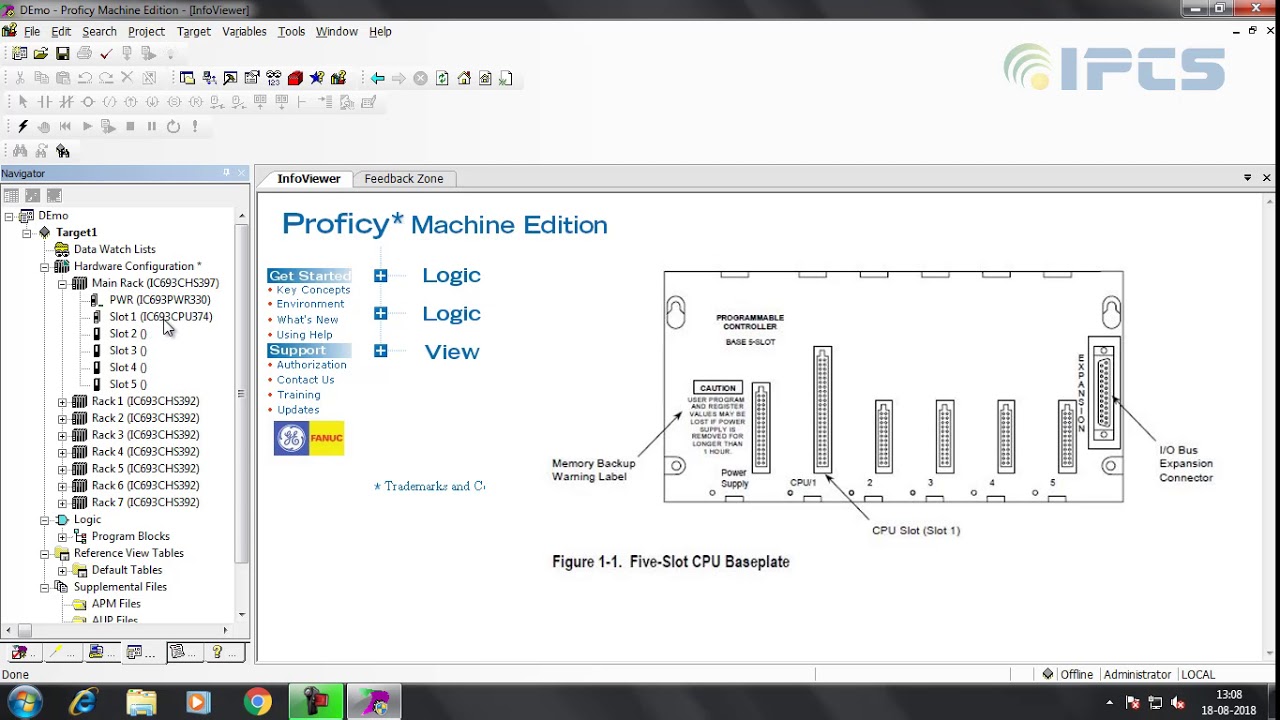Go back with the blue arrow icon
Viewport: 1280px width, 720px height.
pyautogui.click(x=377, y=78)
